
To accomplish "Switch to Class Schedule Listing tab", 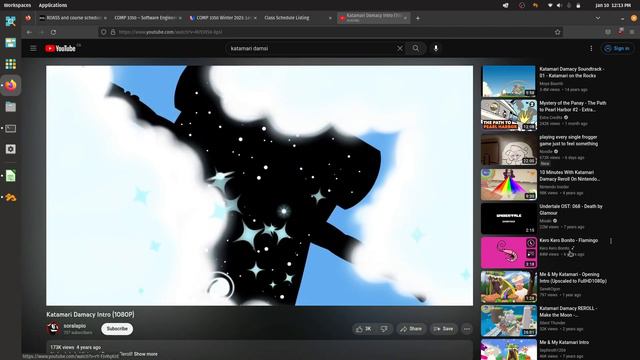I will click(x=297, y=18).
